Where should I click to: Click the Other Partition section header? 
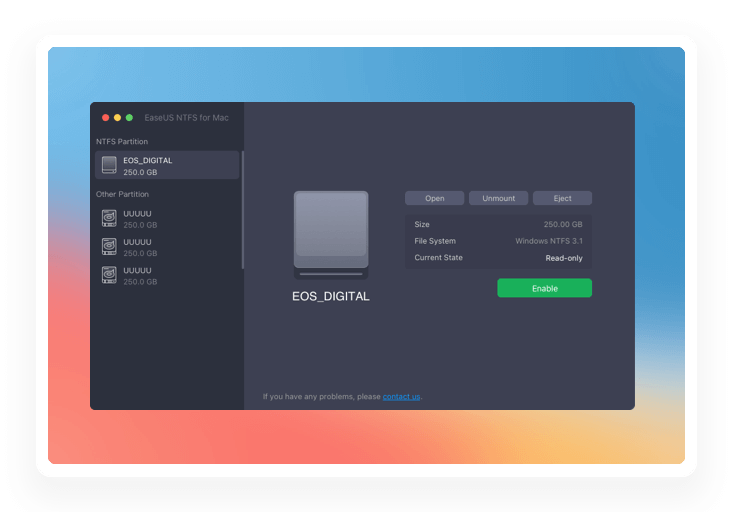click(x=122, y=194)
